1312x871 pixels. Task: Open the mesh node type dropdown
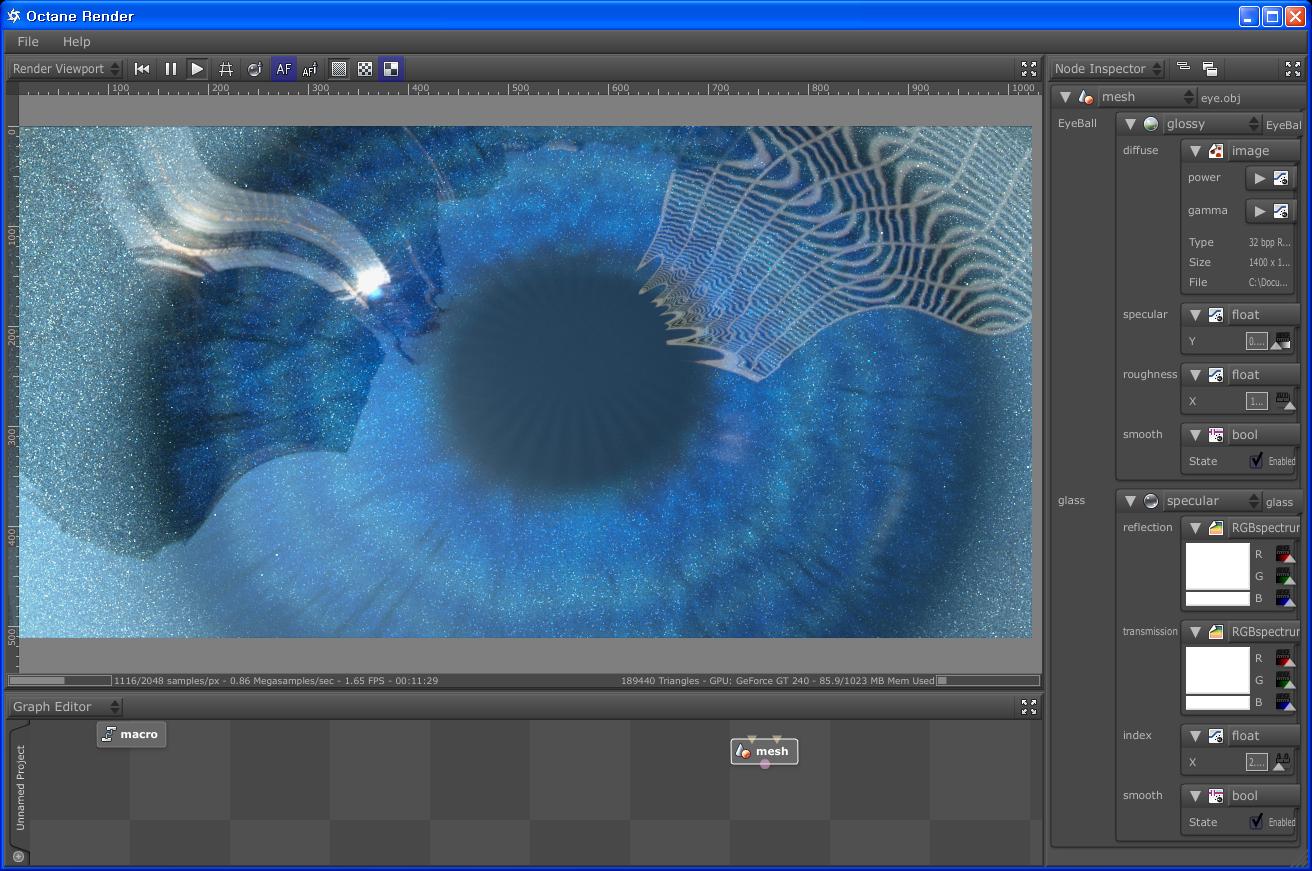coord(1146,97)
